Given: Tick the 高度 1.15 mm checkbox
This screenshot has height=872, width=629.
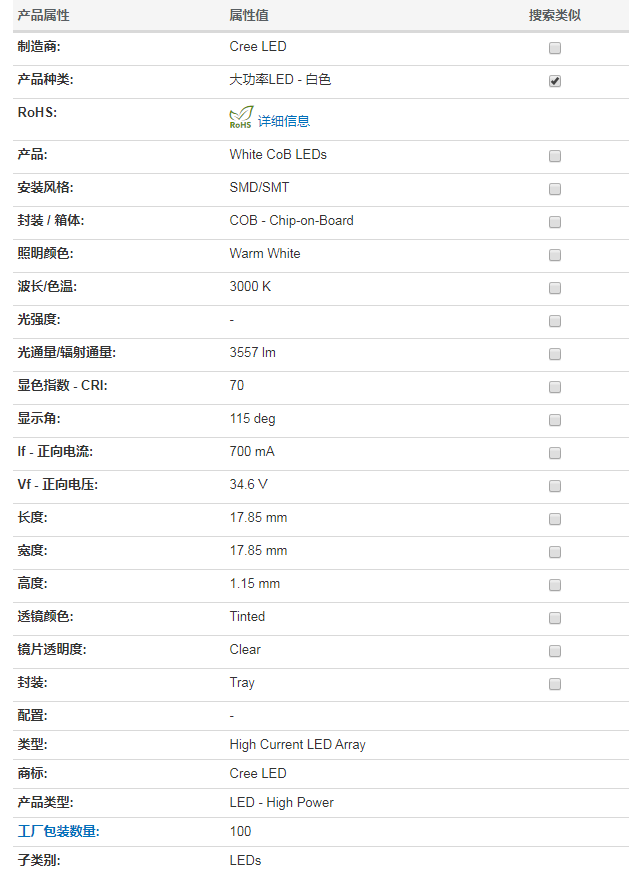Looking at the screenshot, I should click(x=554, y=585).
